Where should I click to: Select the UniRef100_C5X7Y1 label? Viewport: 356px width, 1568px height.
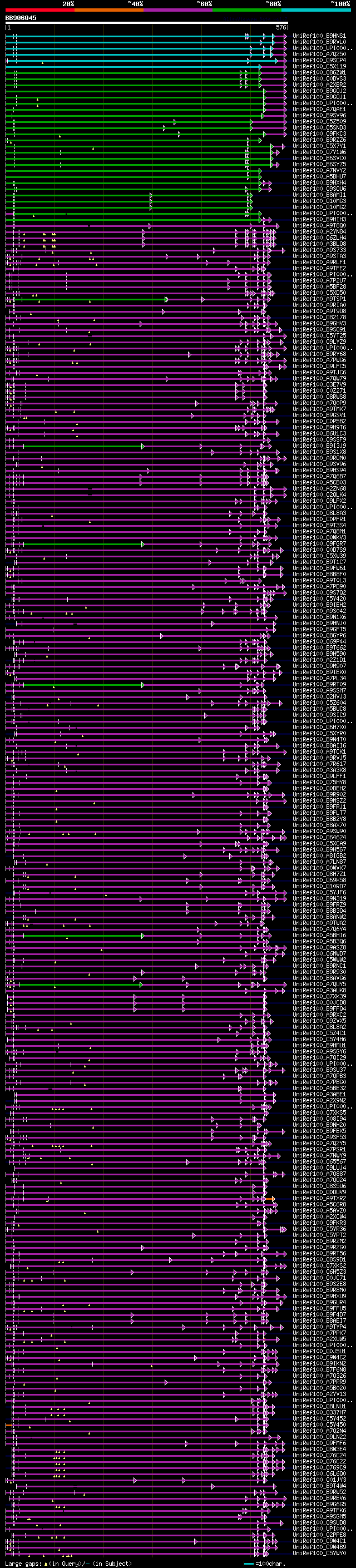coord(319,146)
